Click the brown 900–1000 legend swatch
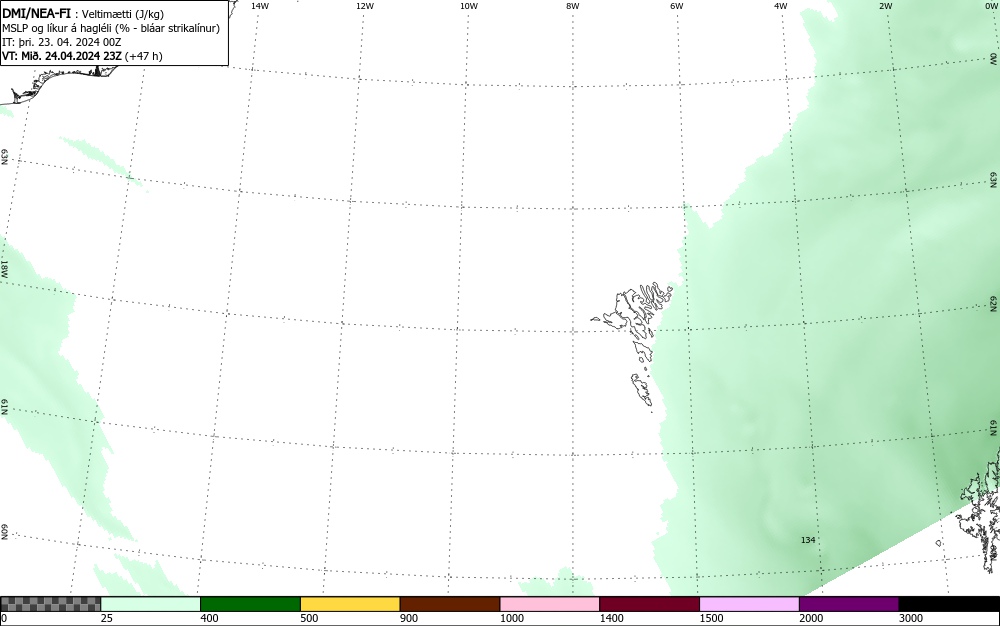Image resolution: width=1000 pixels, height=626 pixels. tap(450, 604)
